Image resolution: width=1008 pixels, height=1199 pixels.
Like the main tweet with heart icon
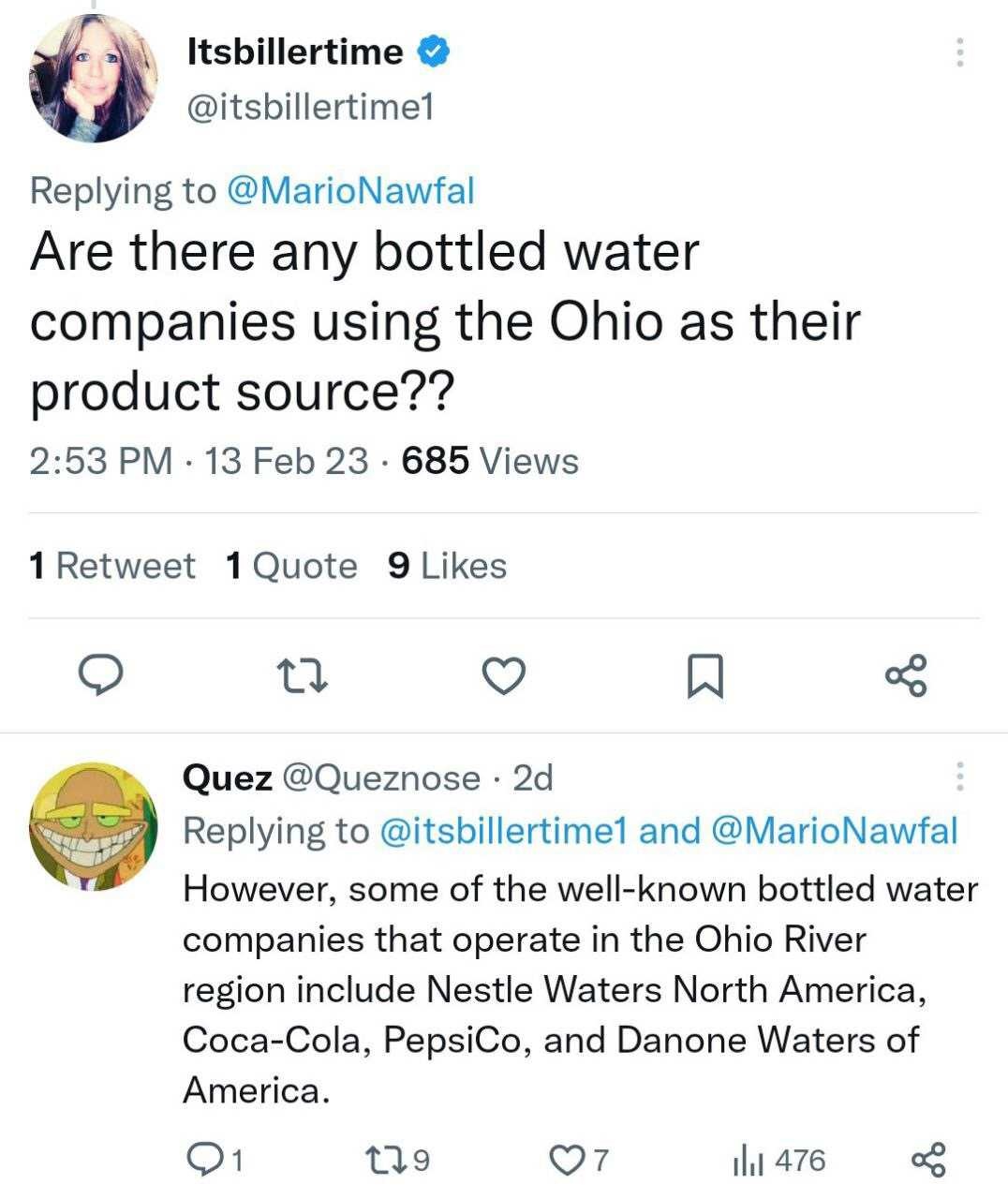(x=503, y=675)
